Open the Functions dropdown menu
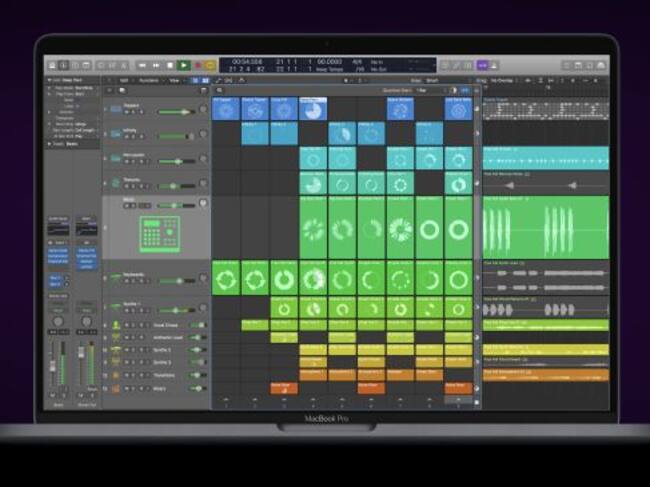Image resolution: width=650 pixels, height=487 pixels. (x=148, y=79)
